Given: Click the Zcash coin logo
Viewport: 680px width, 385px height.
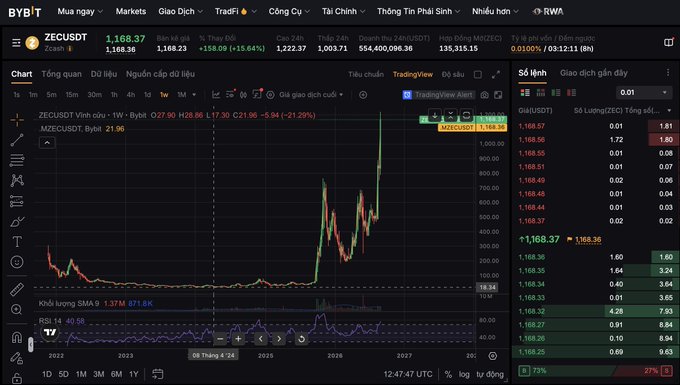Looking at the screenshot, I should [32, 43].
